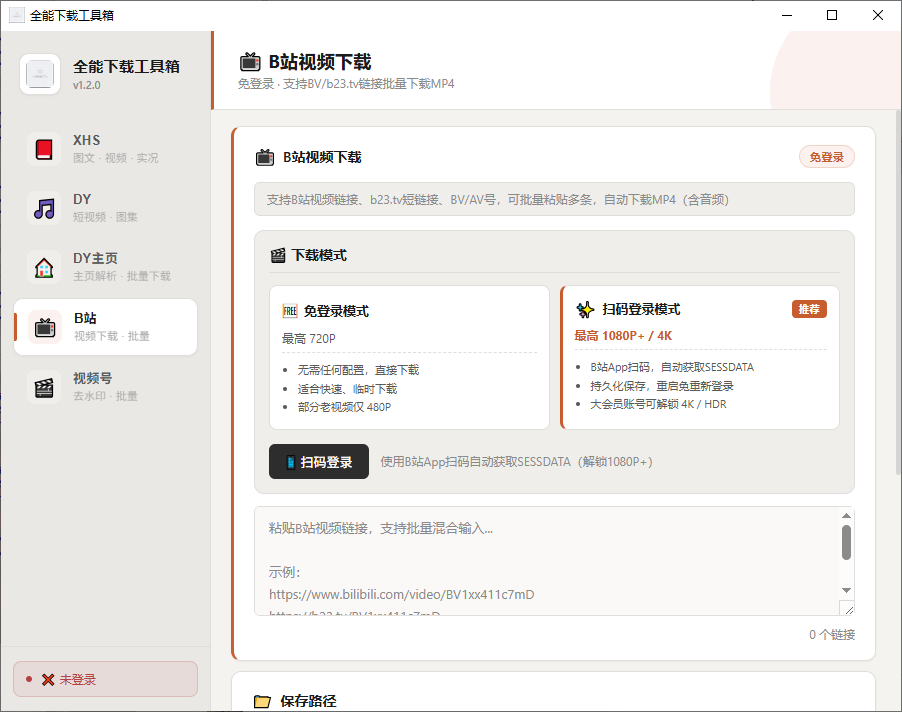Screen dimensions: 902x712
Task: Click the 免登录 · 支持BV/b23.tv subtitle
Action: 346,84
